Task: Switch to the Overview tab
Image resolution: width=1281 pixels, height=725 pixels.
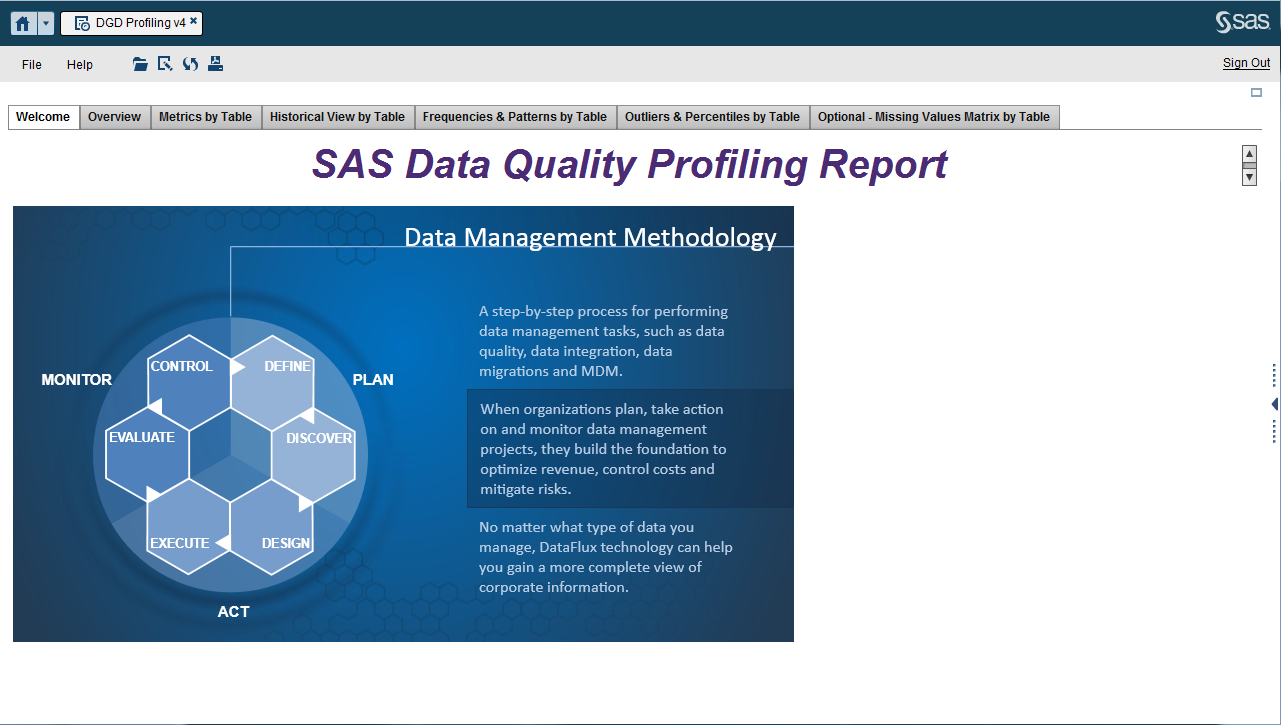Action: coord(114,116)
